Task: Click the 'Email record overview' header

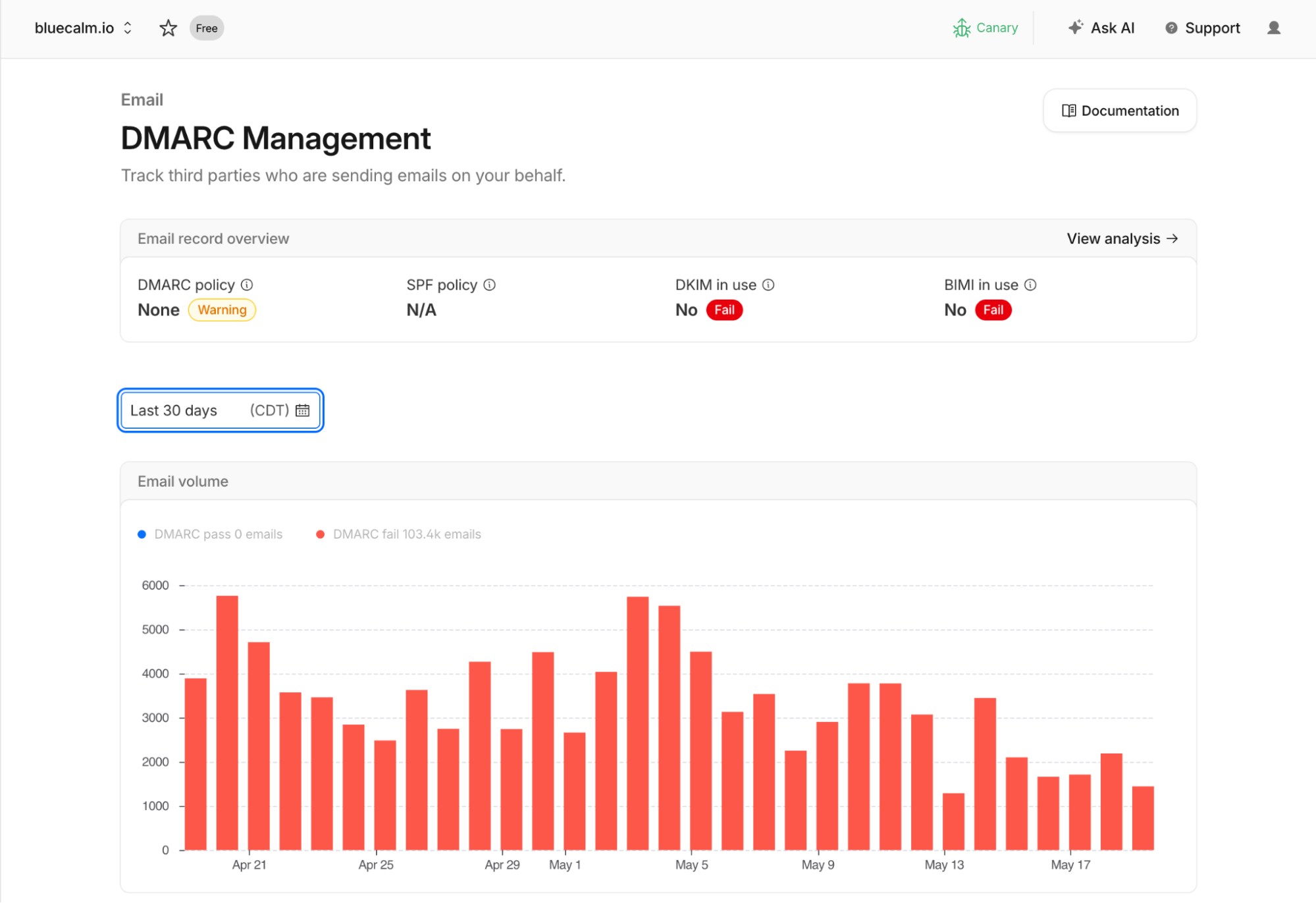Action: pos(213,238)
